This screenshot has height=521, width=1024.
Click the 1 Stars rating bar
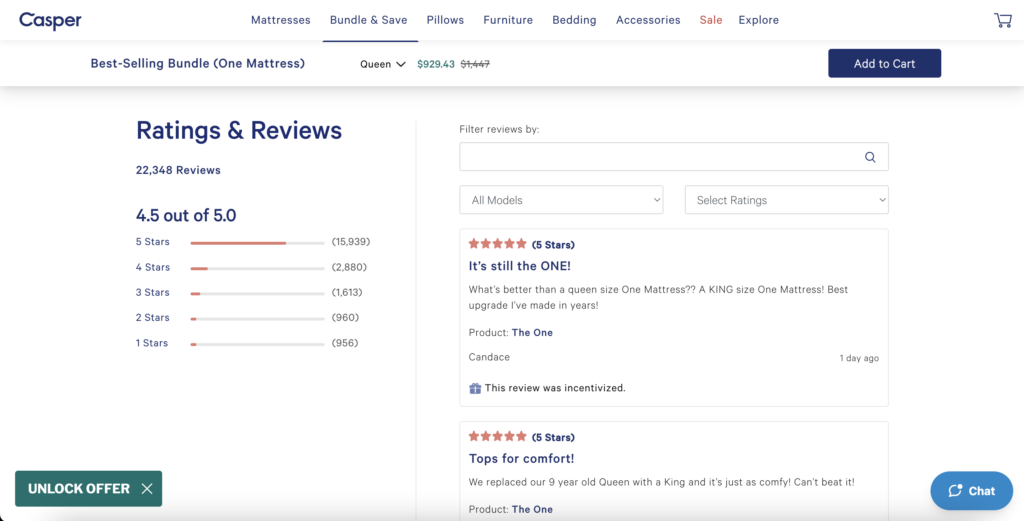(x=257, y=344)
